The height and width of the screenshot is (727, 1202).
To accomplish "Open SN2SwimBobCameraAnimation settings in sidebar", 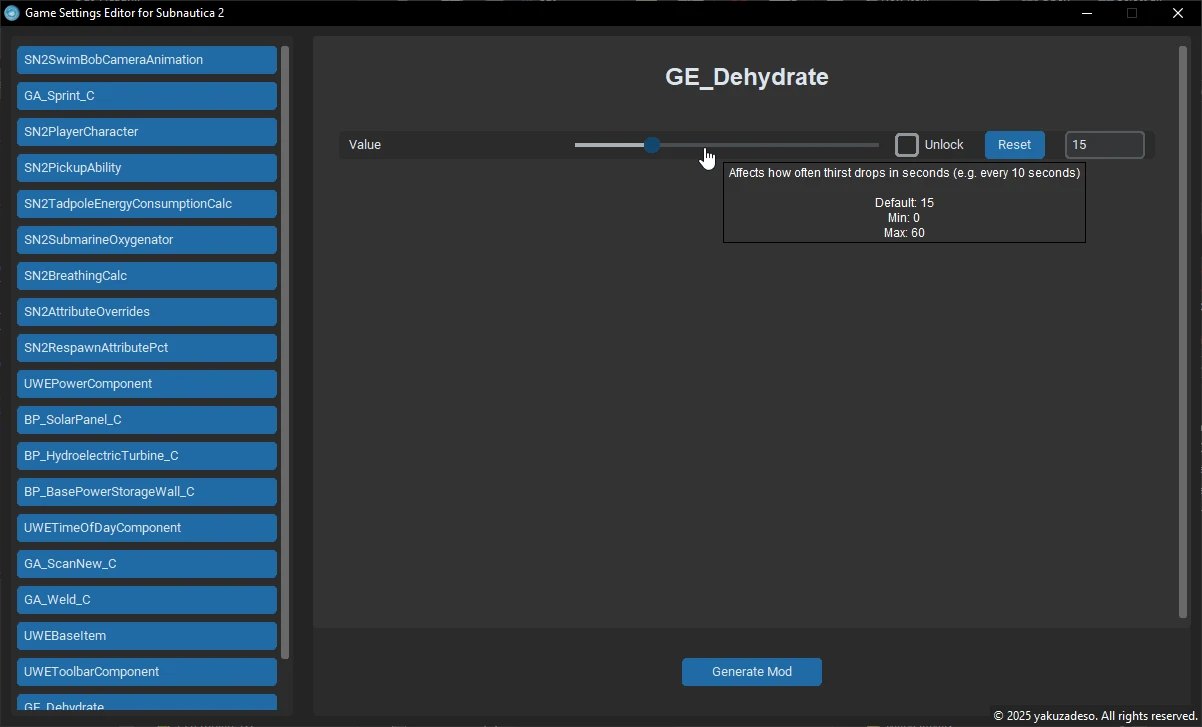I will pos(146,60).
